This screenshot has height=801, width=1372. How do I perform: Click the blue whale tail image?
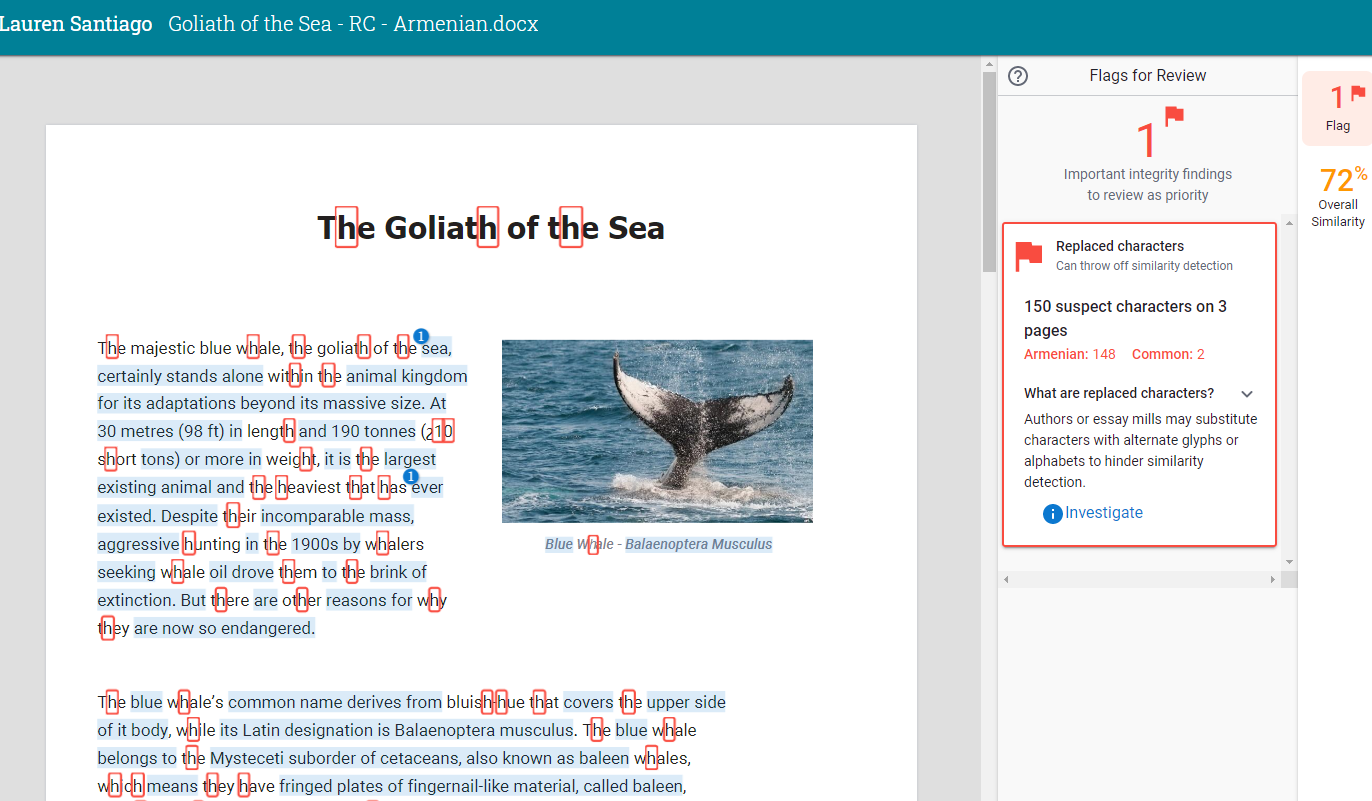point(657,431)
